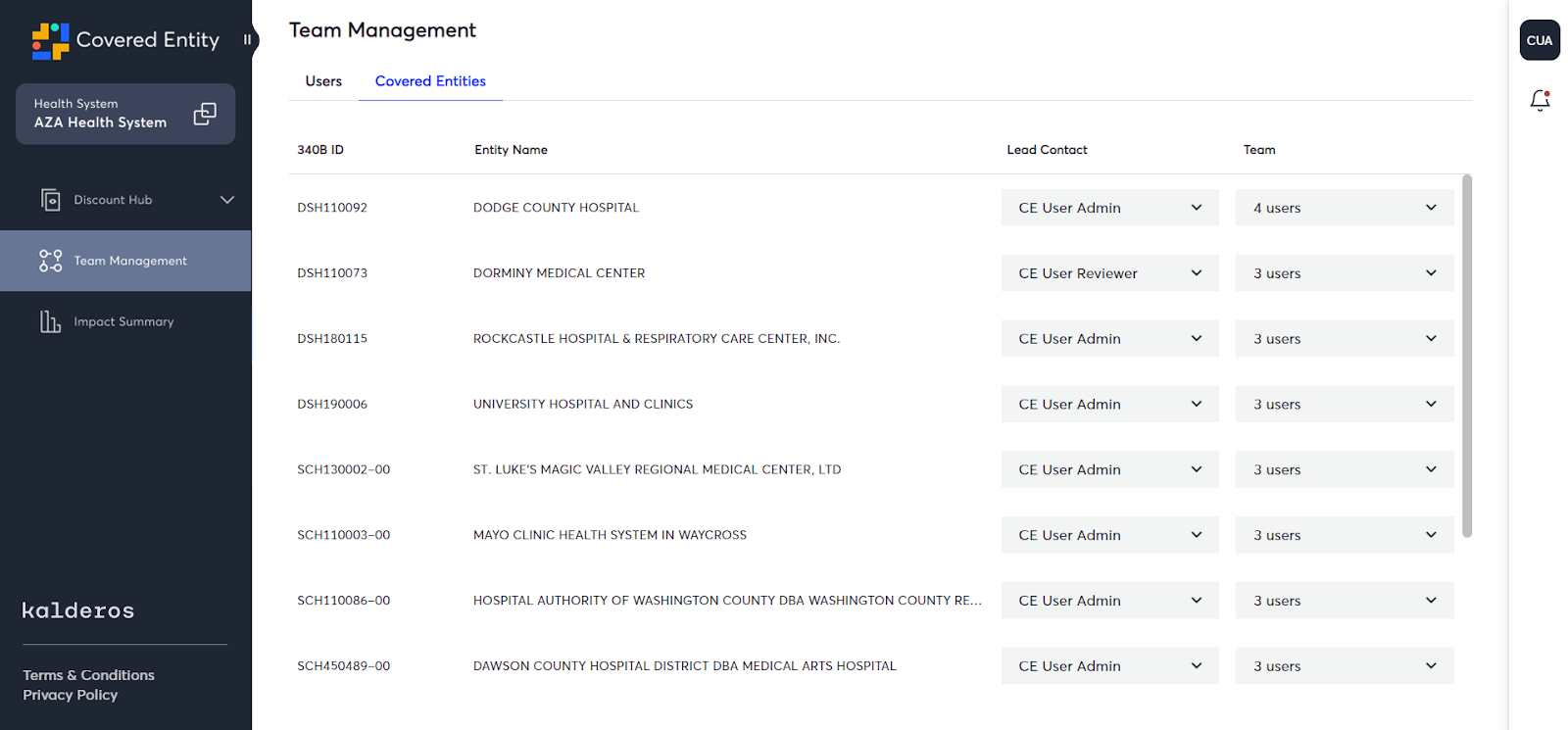This screenshot has height=730, width=1568.
Task: Click ROCKCASTLE HOSPITAL & RESPIRATORY CARE CENTER name
Action: (657, 339)
